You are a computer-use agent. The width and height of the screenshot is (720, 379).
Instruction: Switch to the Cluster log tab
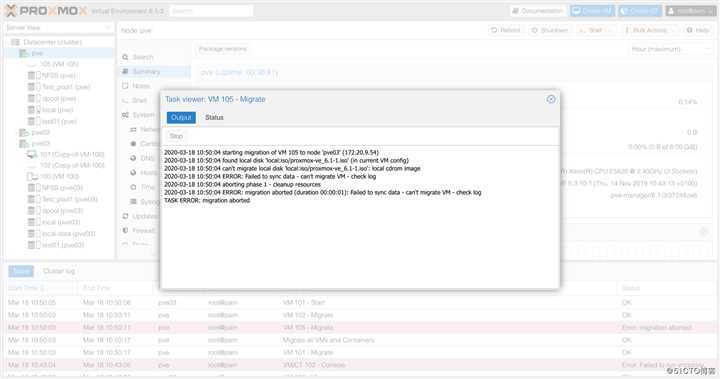click(59, 272)
